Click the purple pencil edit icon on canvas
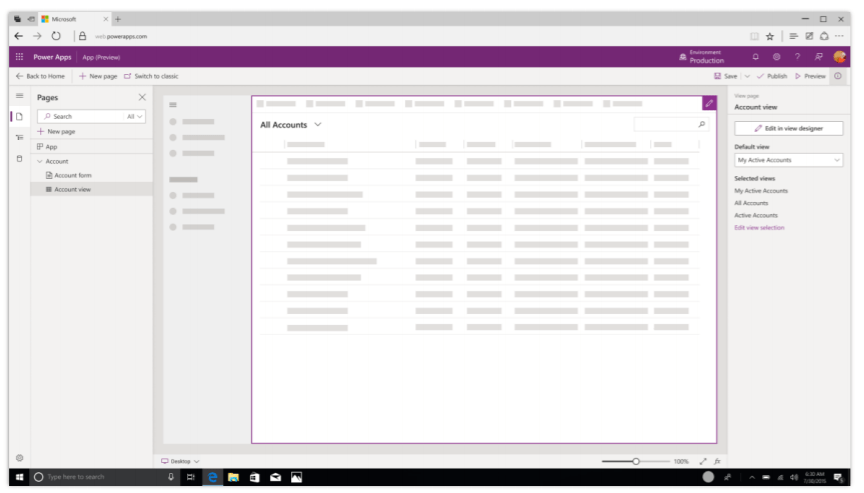The image size is (864, 493). click(709, 103)
